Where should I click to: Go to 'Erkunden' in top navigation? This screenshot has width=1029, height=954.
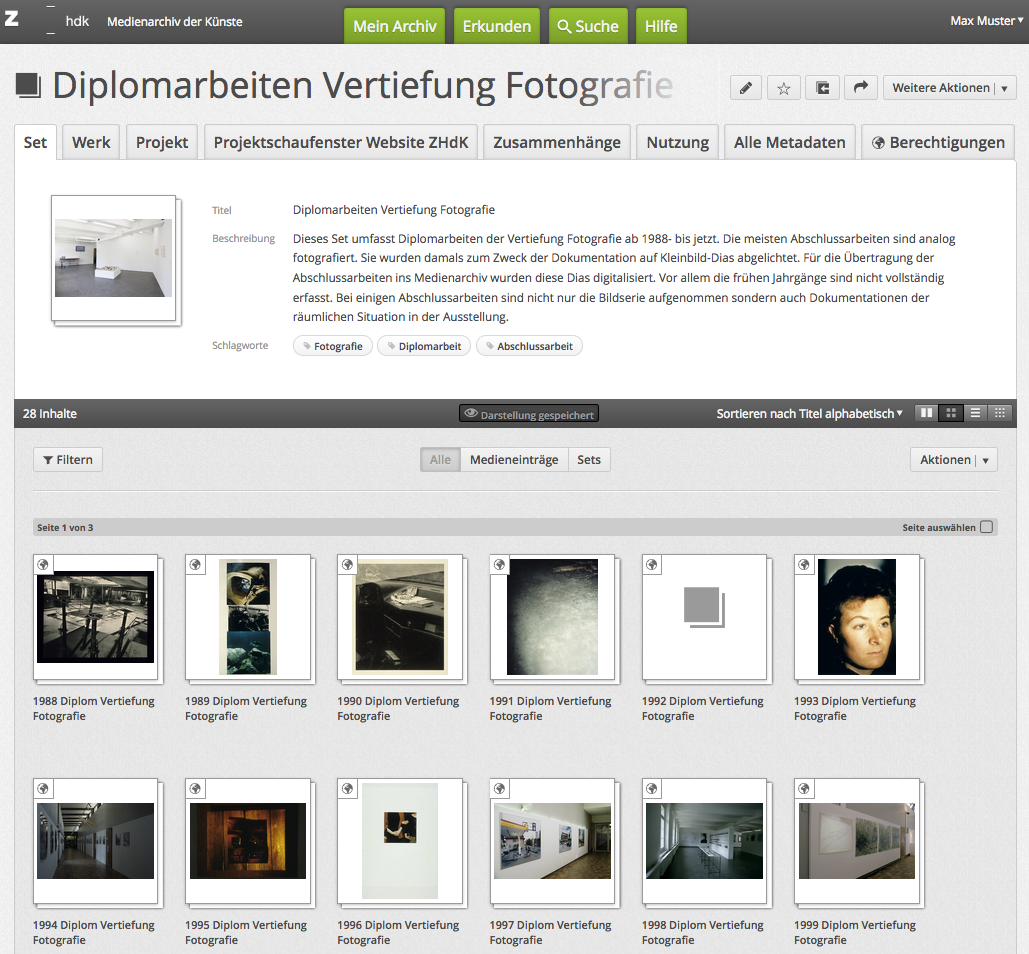[x=497, y=26]
